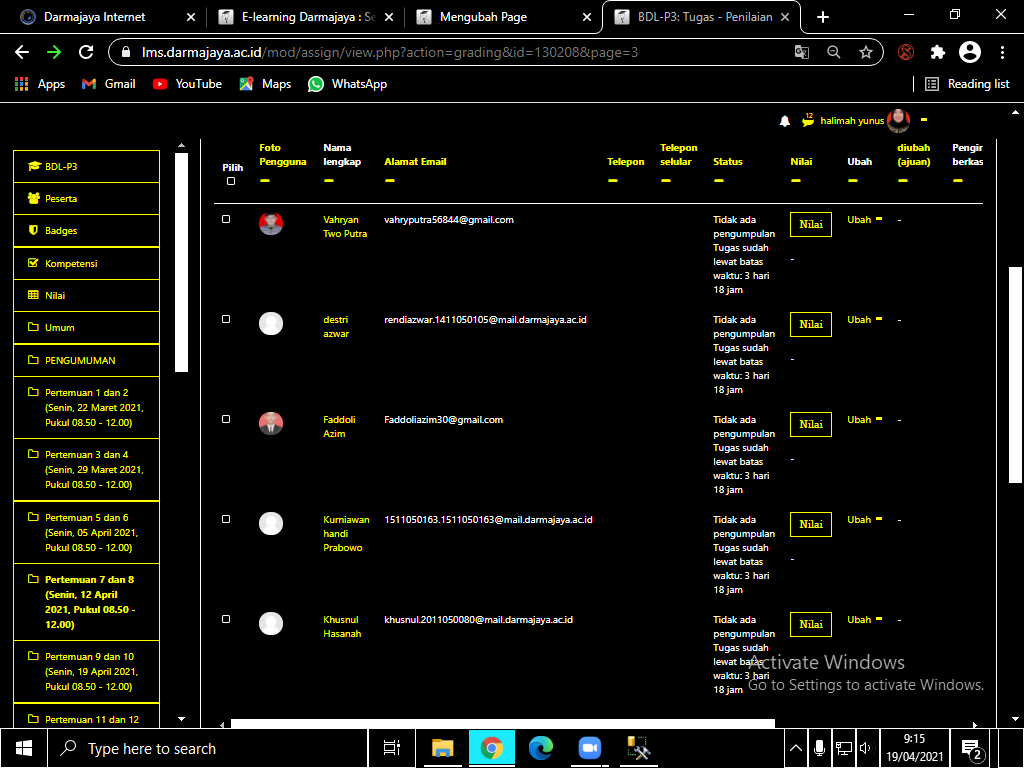
Task: Check the select-all Pilih checkbox
Action: [231, 181]
